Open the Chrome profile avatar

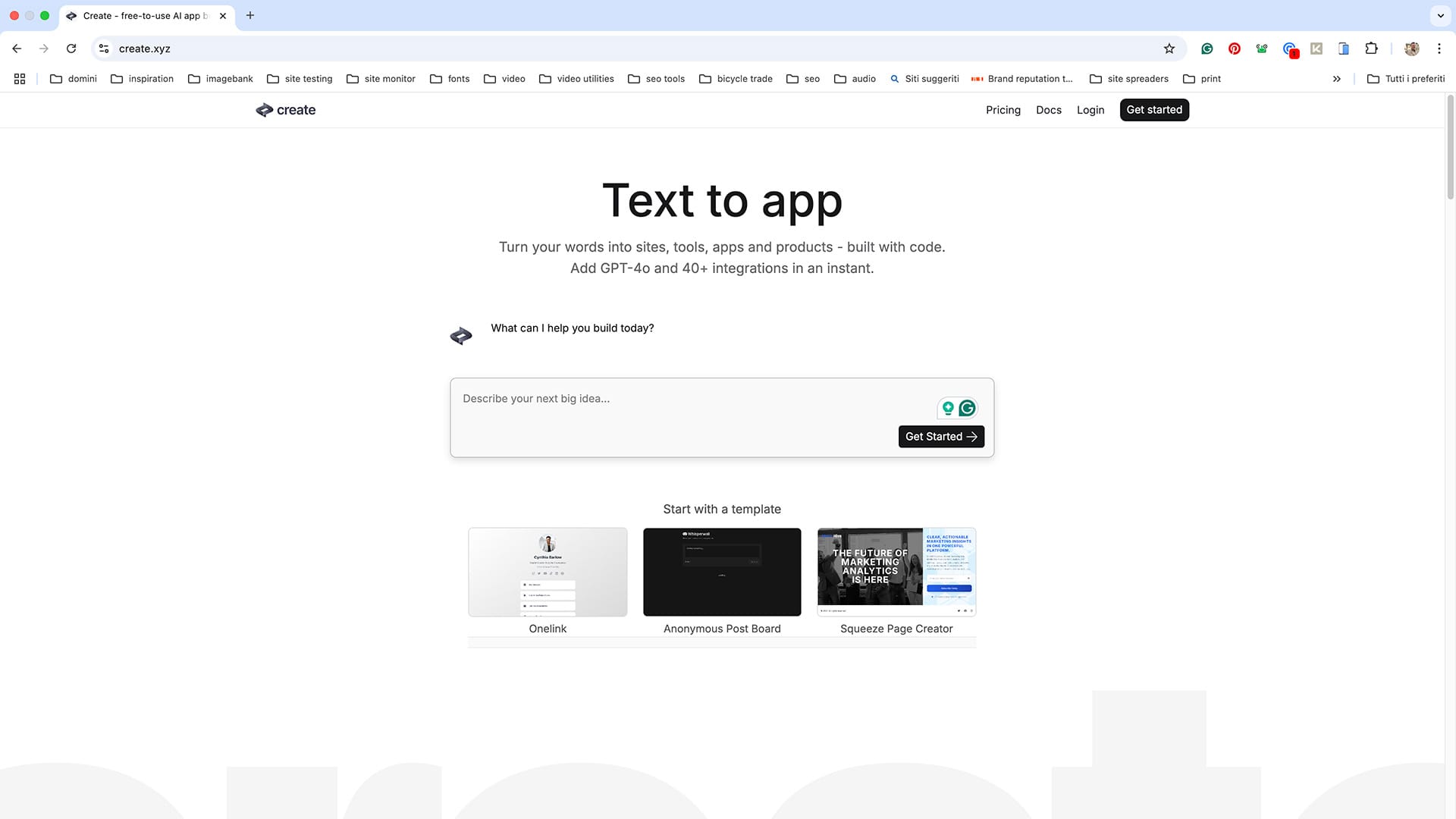point(1412,48)
